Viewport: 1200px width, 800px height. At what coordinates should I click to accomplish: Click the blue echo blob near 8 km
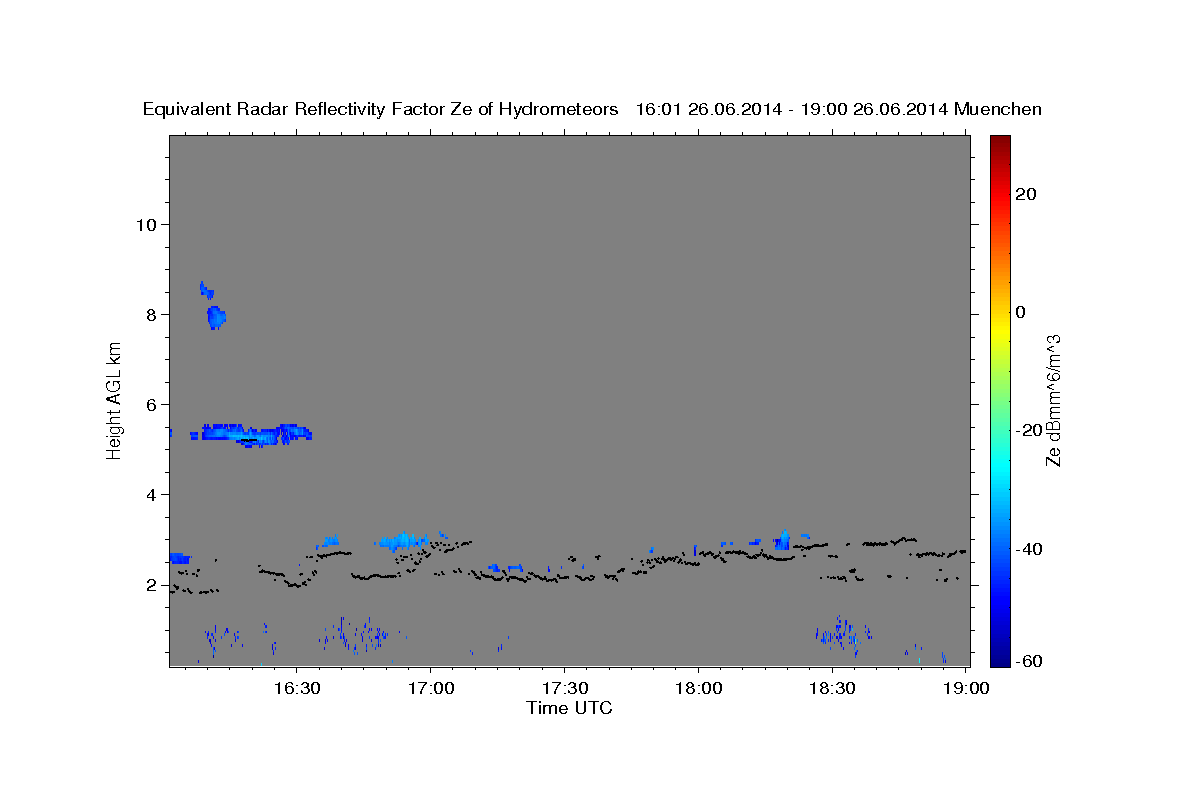(x=216, y=318)
